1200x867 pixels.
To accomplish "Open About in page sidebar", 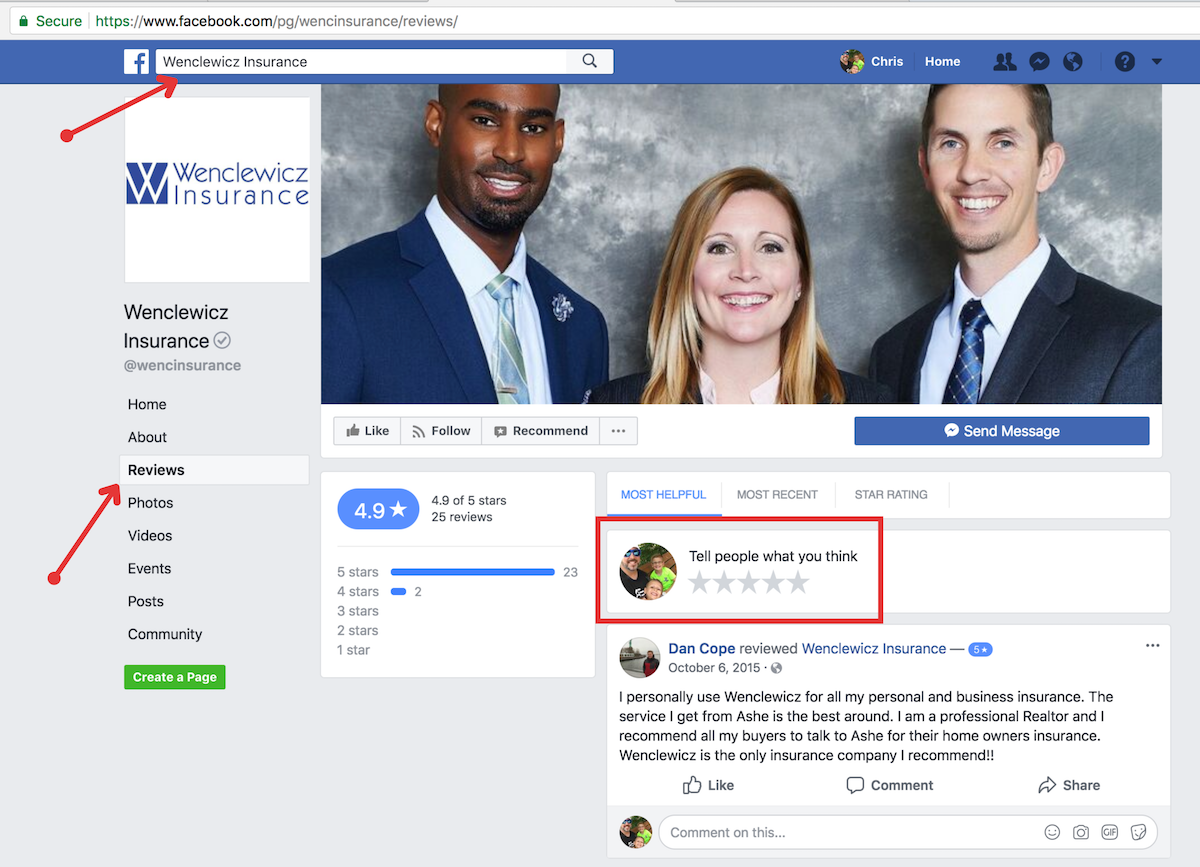I will pyautogui.click(x=147, y=437).
